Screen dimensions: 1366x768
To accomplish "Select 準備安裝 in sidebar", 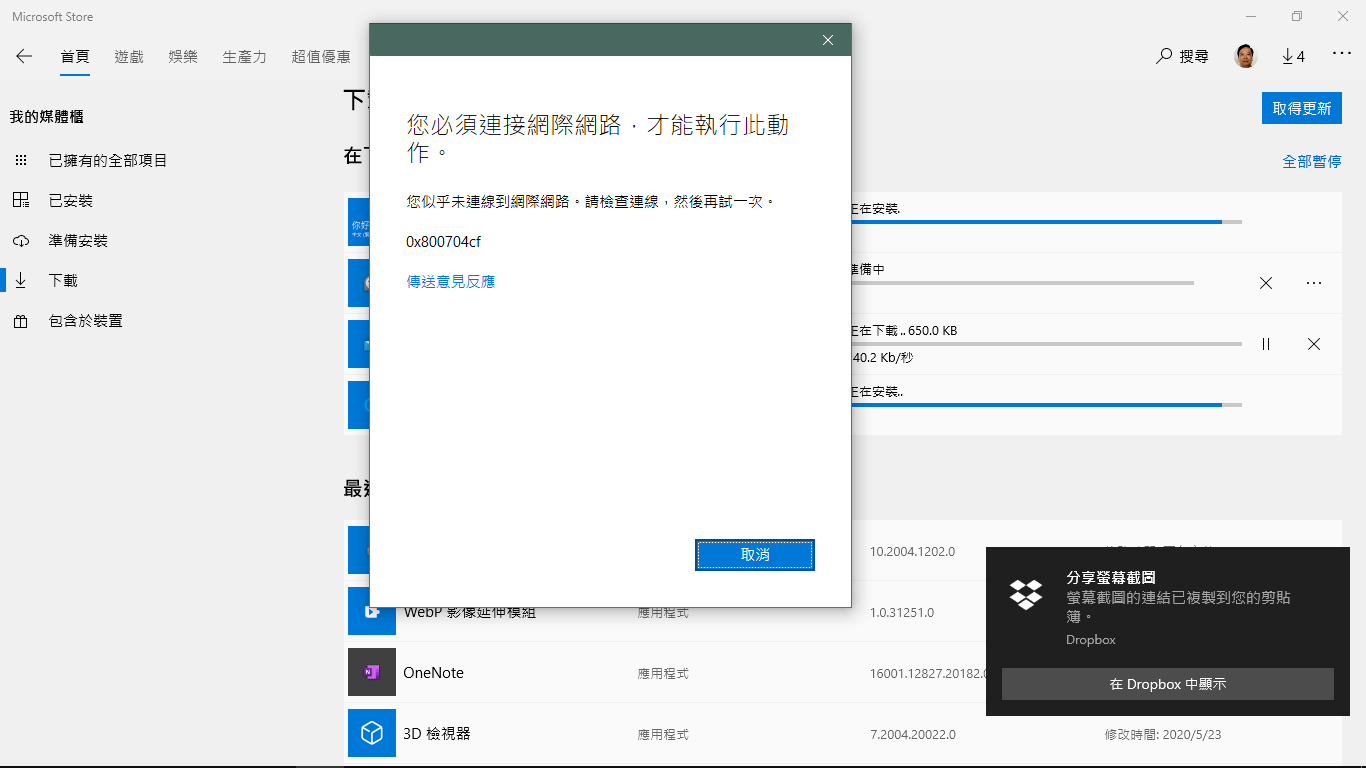I will pyautogui.click(x=78, y=240).
